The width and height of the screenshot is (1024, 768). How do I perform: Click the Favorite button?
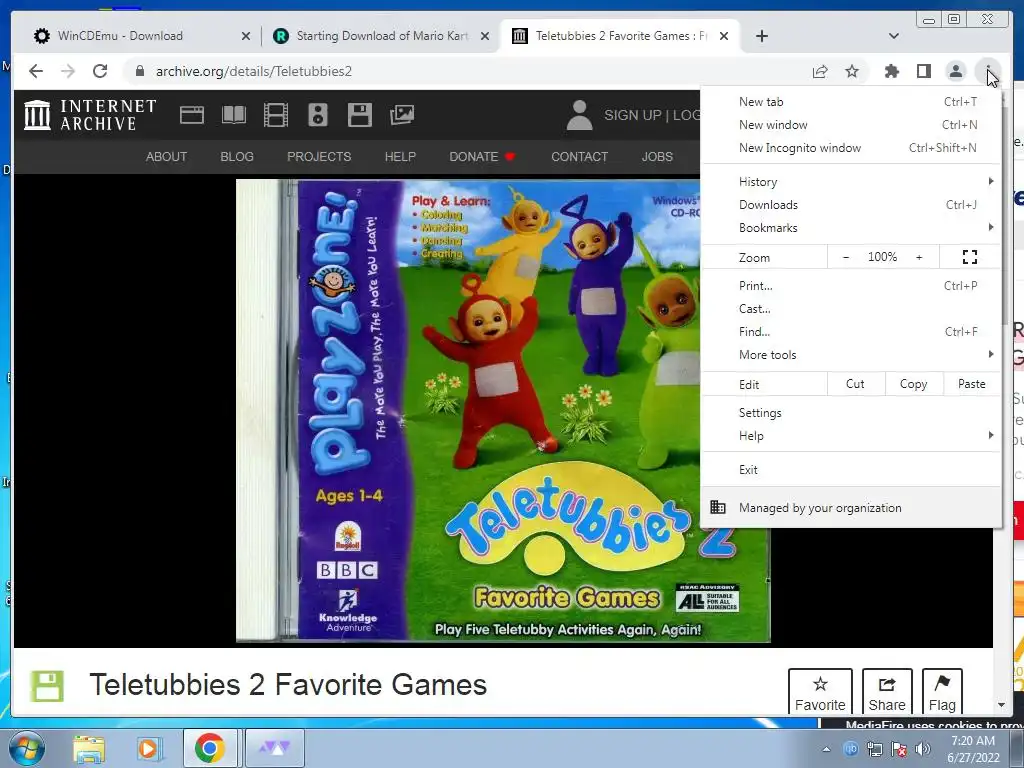click(x=820, y=692)
